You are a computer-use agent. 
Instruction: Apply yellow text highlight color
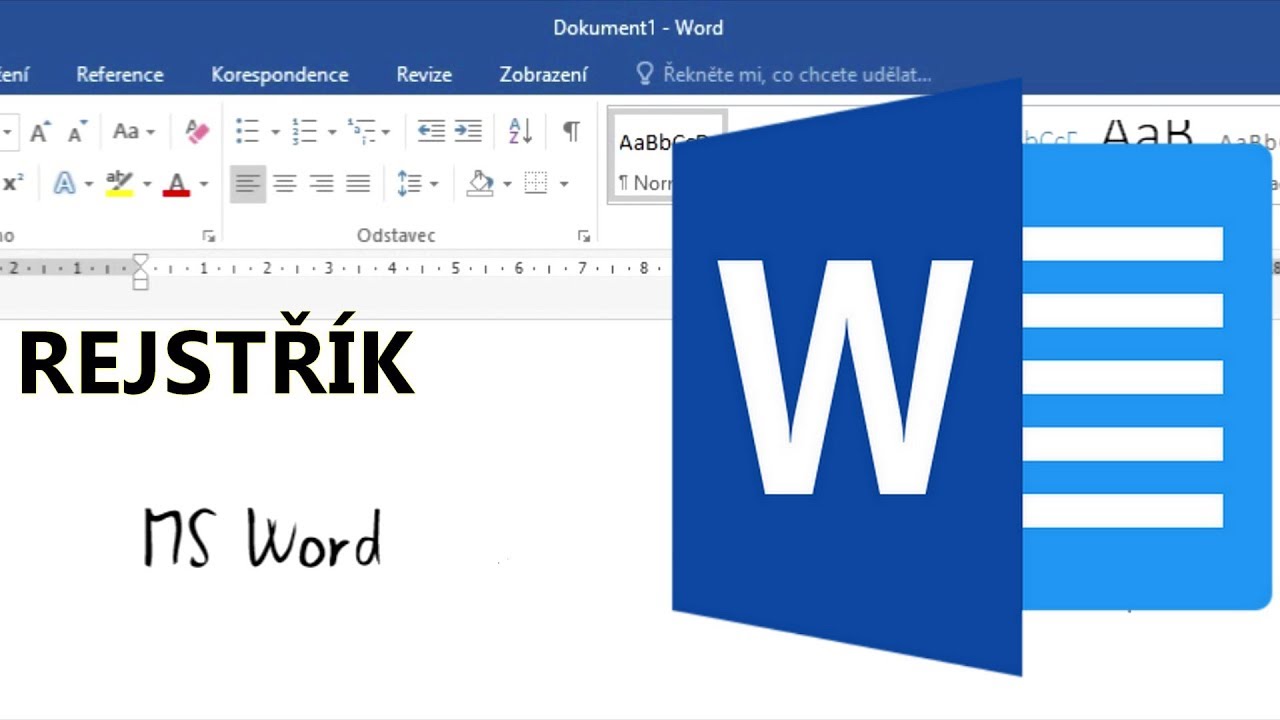coord(120,184)
